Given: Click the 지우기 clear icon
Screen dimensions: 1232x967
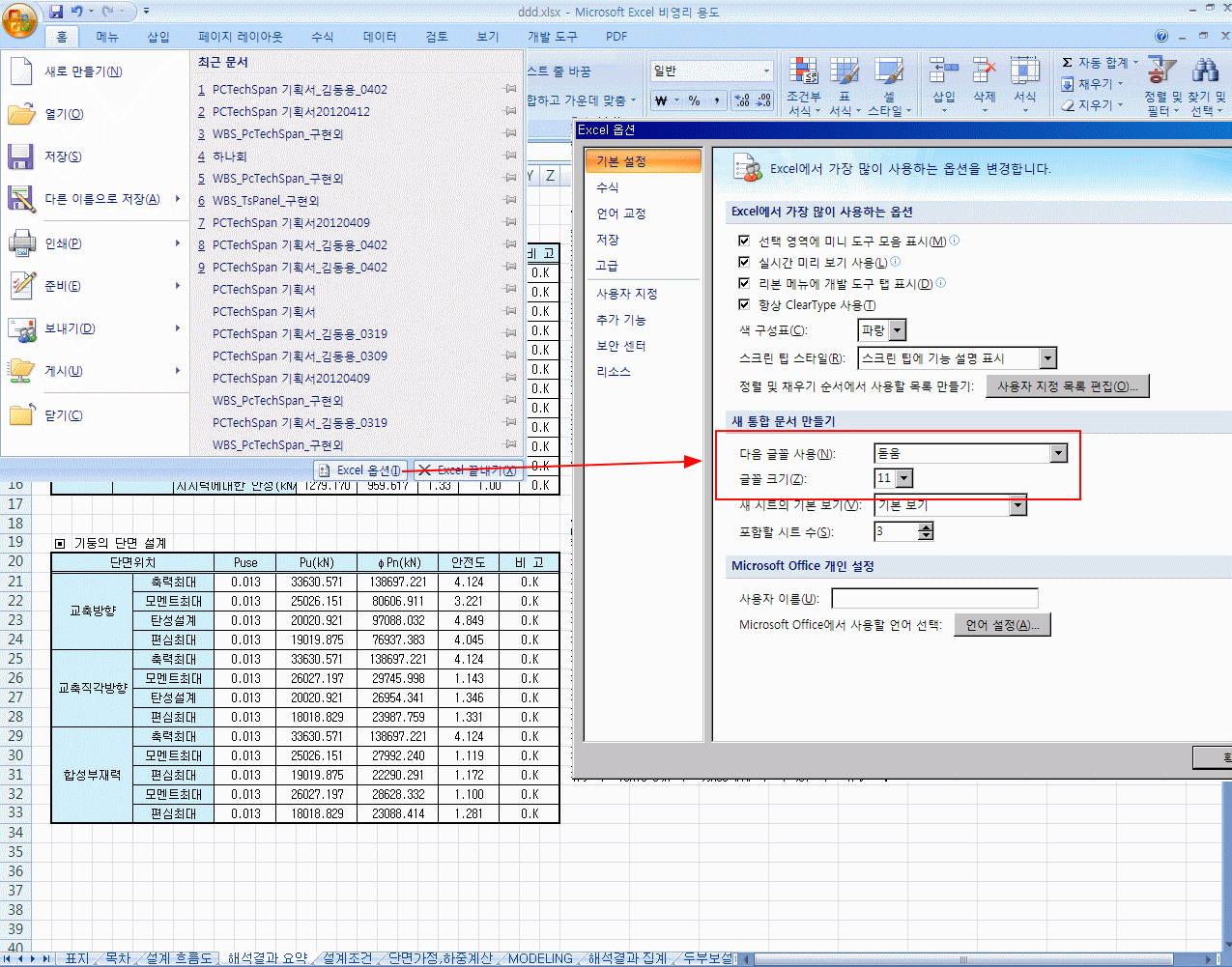Looking at the screenshot, I should click(x=1068, y=105).
